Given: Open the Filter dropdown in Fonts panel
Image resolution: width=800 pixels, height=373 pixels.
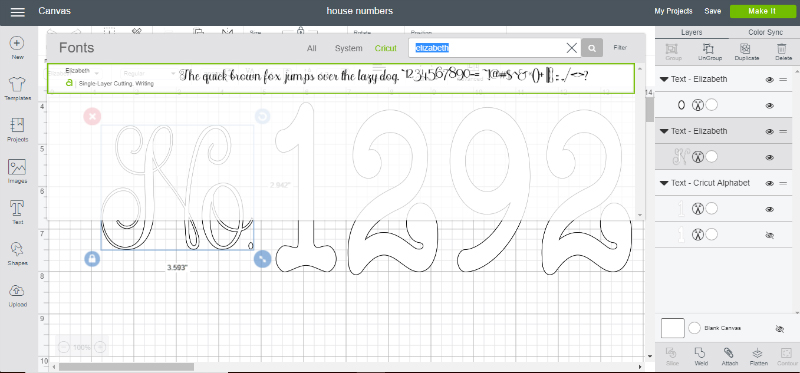Looking at the screenshot, I should (620, 47).
